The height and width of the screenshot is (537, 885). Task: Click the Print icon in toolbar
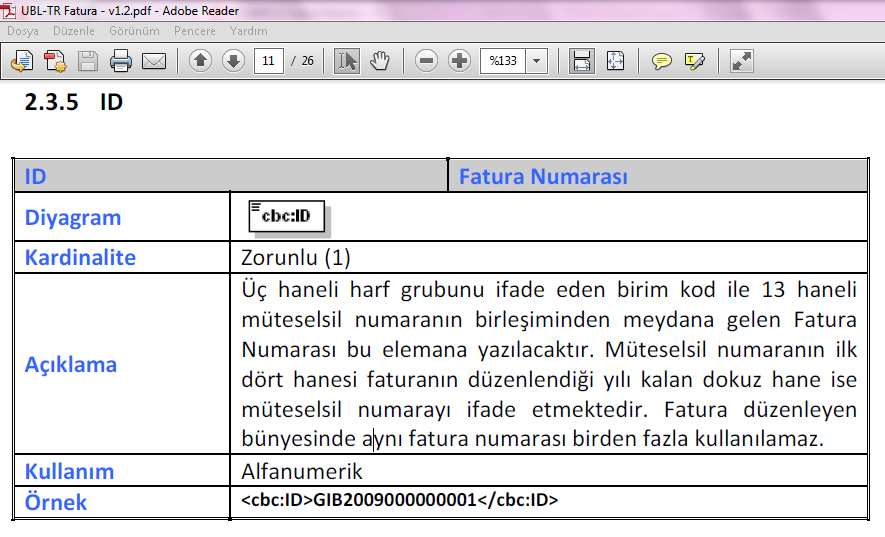click(121, 61)
